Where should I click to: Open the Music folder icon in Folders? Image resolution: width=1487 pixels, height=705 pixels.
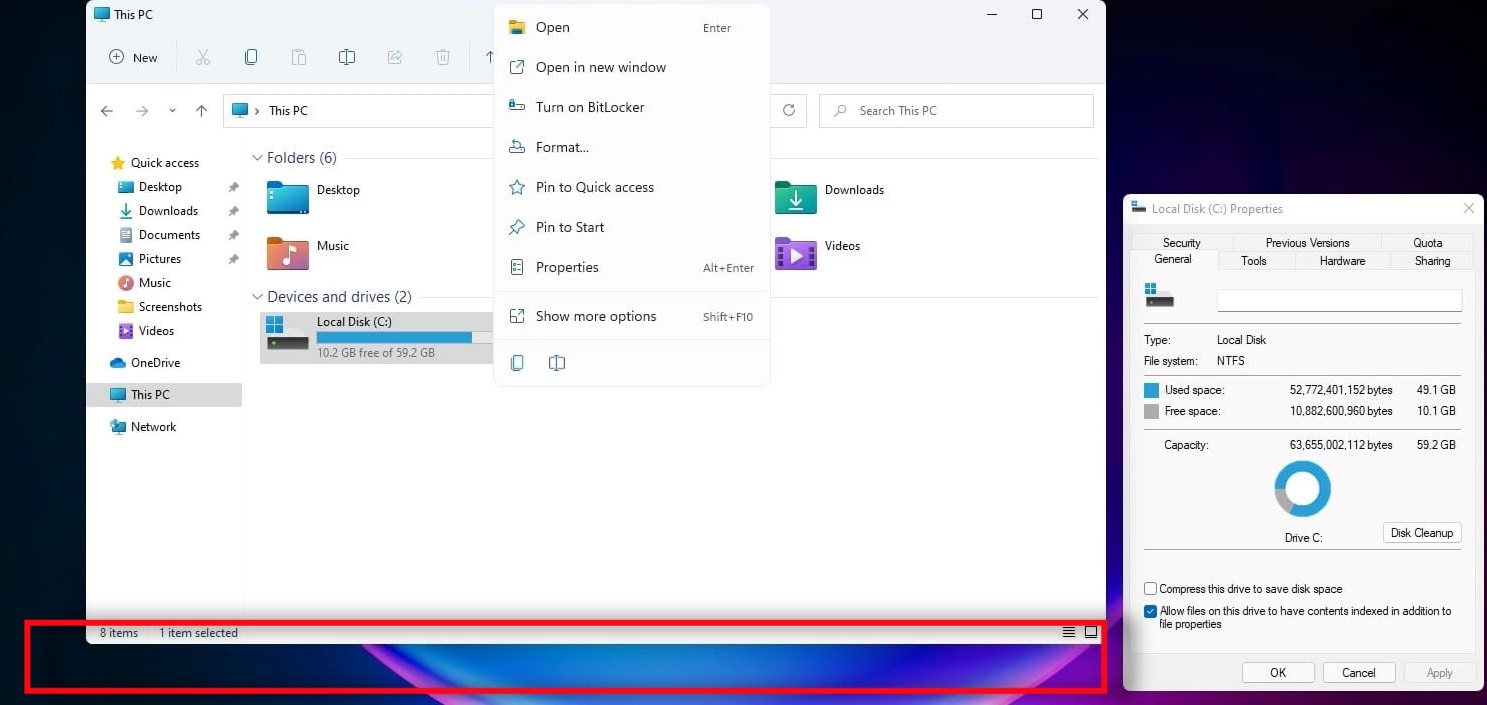pyautogui.click(x=288, y=253)
